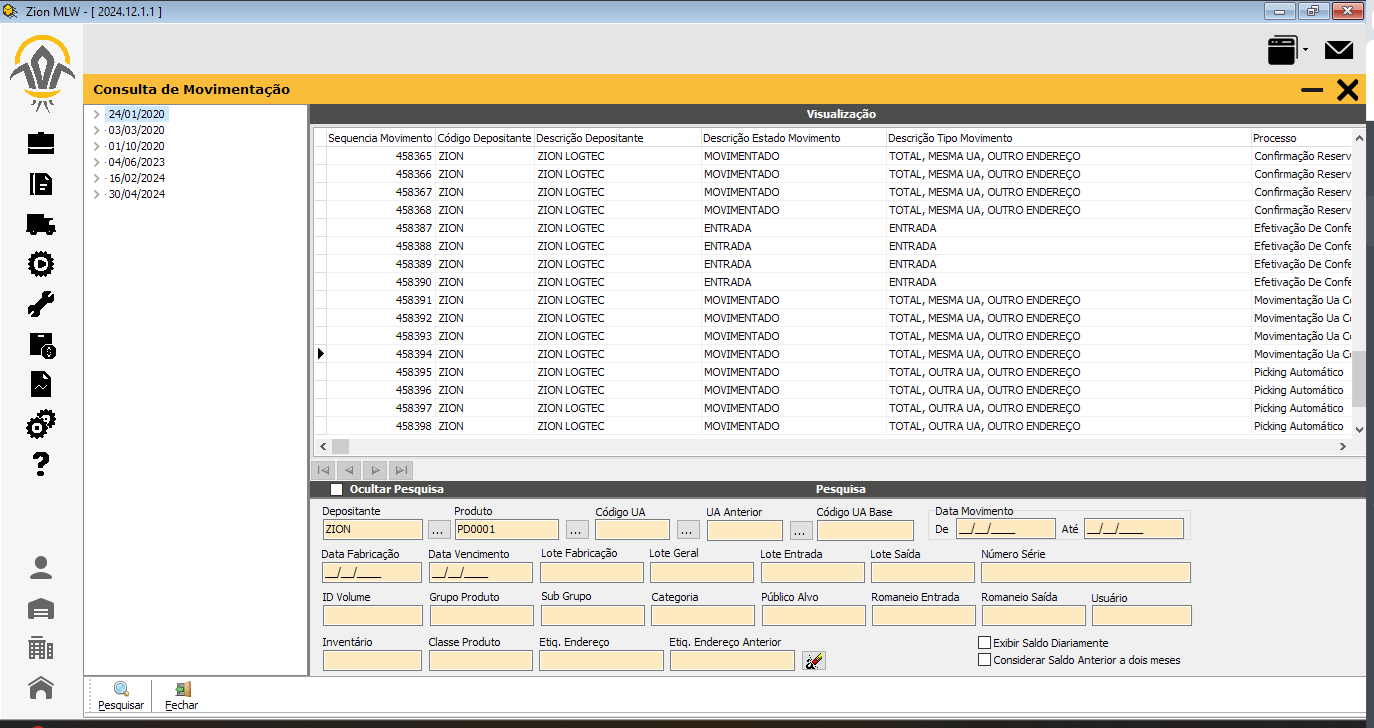Click the home icon in sidebar
This screenshot has height=728, width=1374.
pyautogui.click(x=41, y=688)
